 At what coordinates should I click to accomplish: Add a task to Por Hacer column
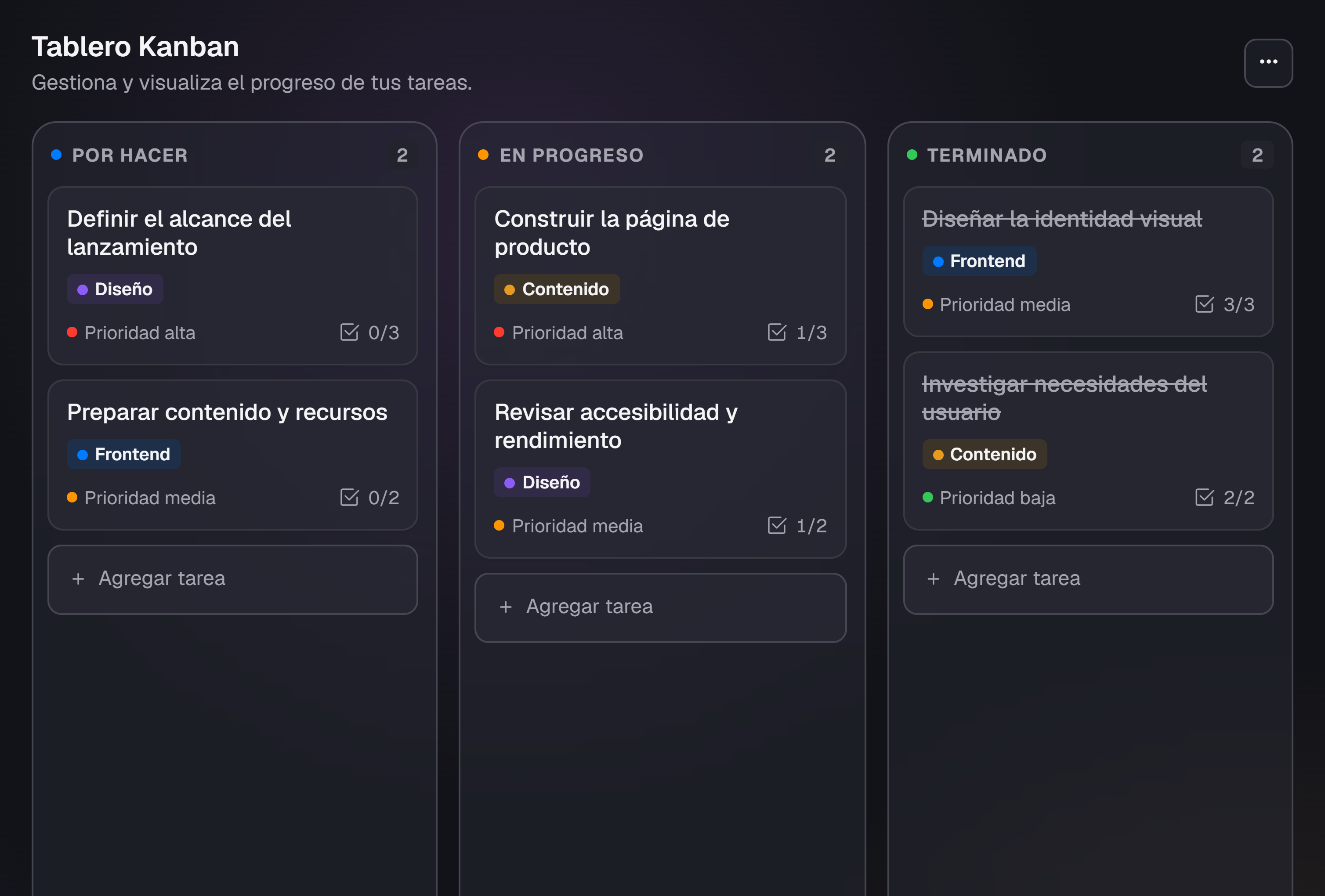(232, 579)
